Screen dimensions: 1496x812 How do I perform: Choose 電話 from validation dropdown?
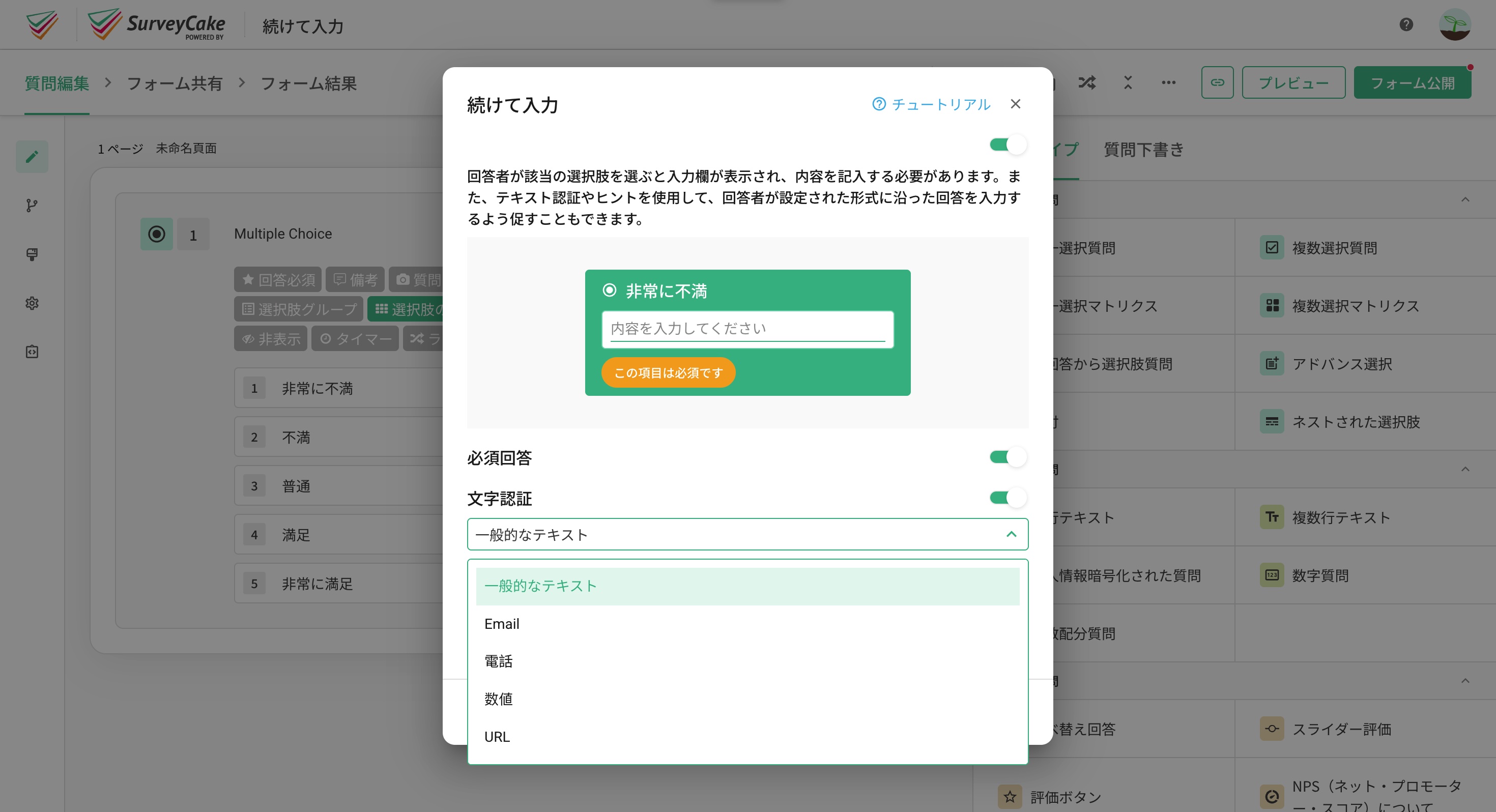(x=747, y=661)
